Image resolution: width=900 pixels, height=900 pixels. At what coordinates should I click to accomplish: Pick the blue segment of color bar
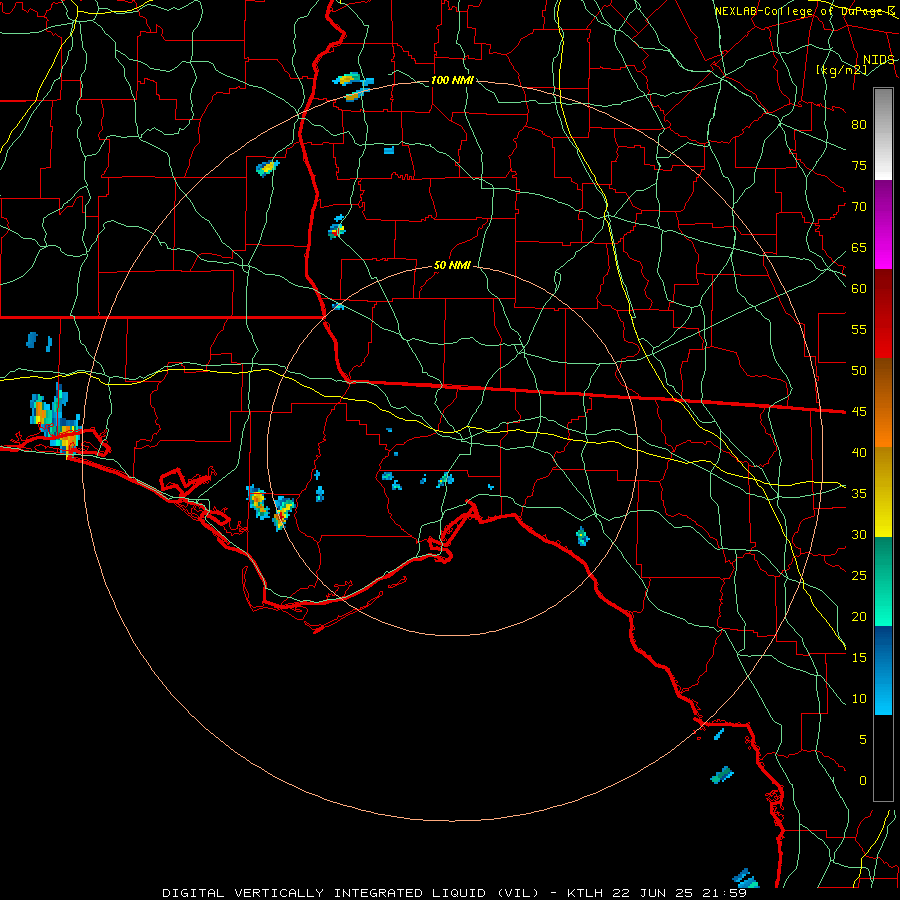coord(883,670)
